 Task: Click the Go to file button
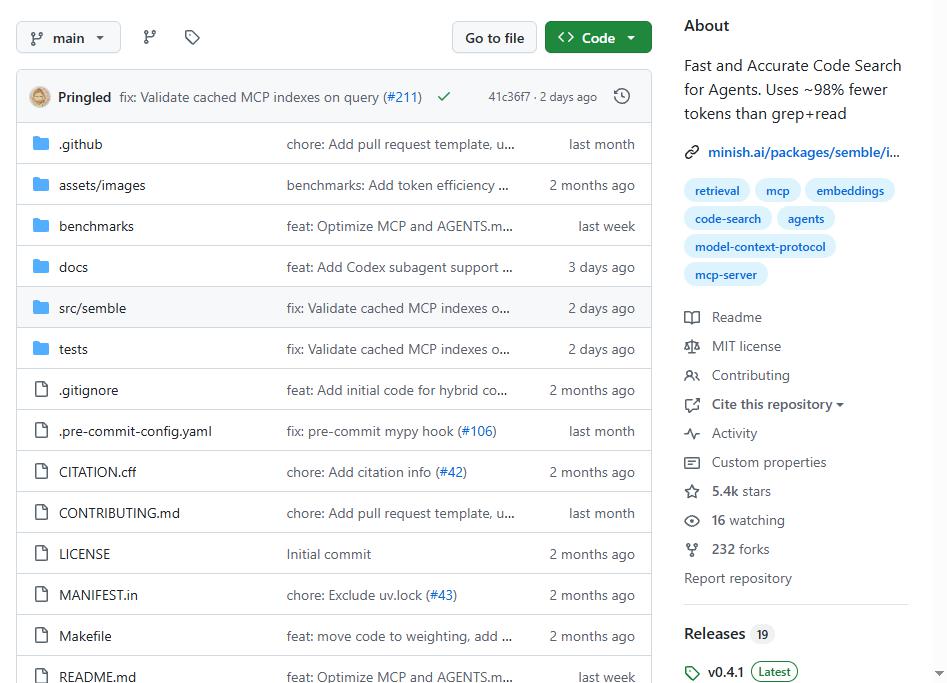(494, 37)
